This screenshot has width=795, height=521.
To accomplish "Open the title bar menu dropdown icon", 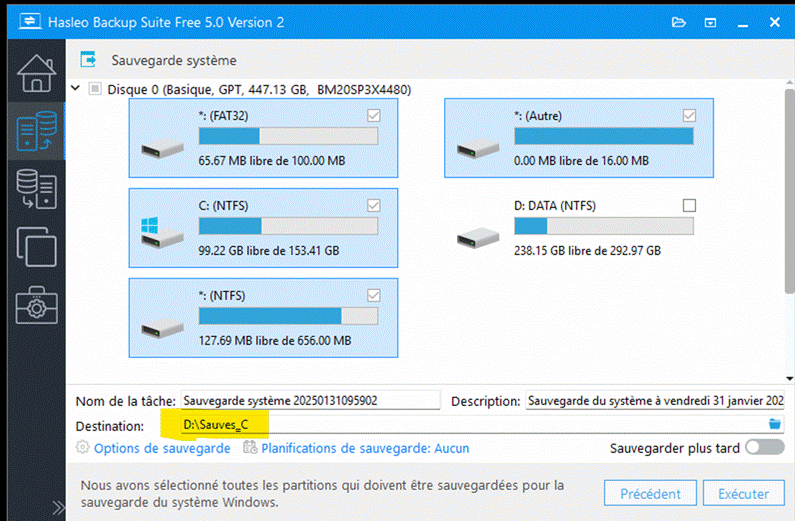I will point(710,23).
